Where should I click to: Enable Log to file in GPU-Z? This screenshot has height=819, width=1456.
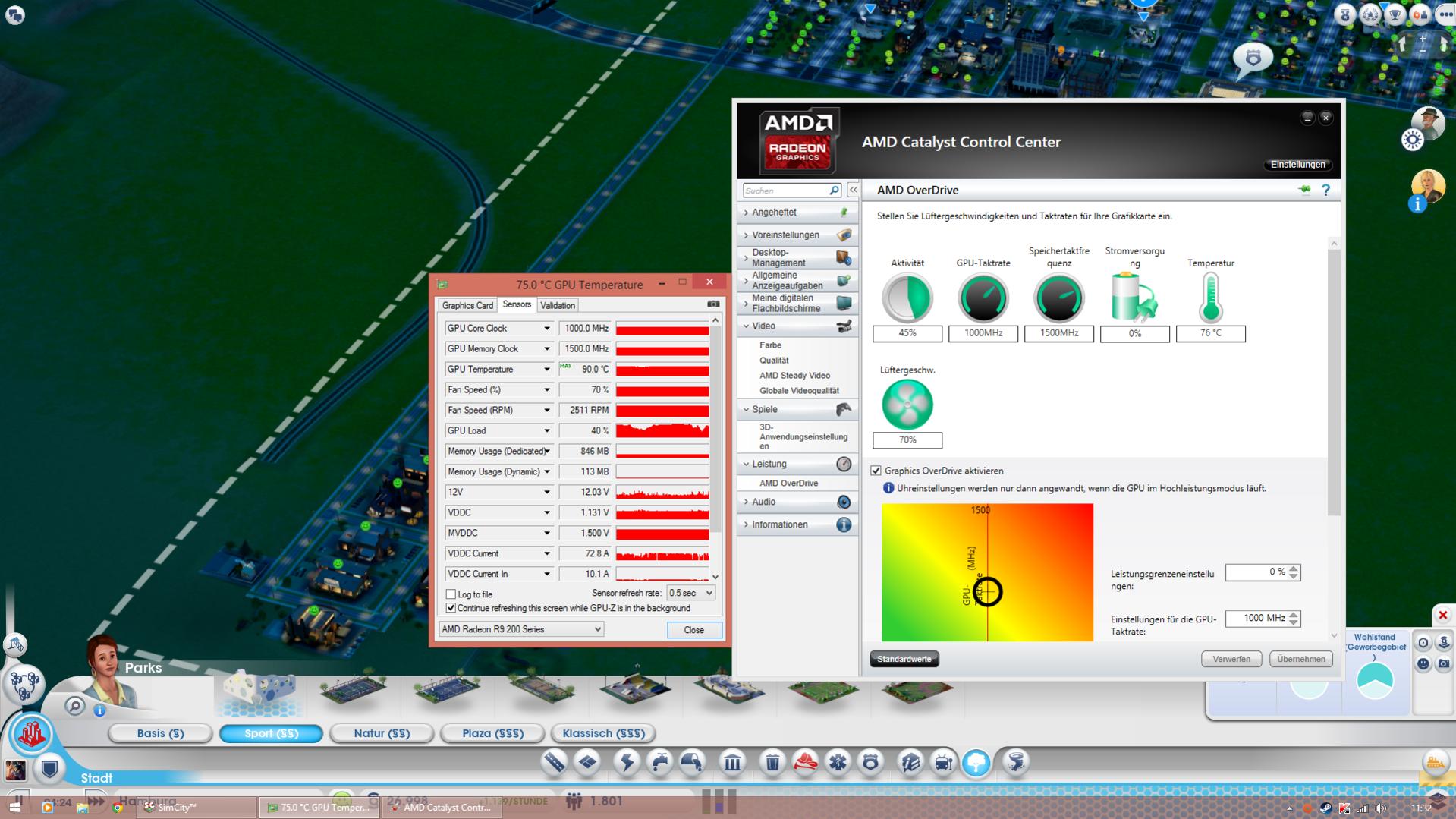[x=451, y=594]
